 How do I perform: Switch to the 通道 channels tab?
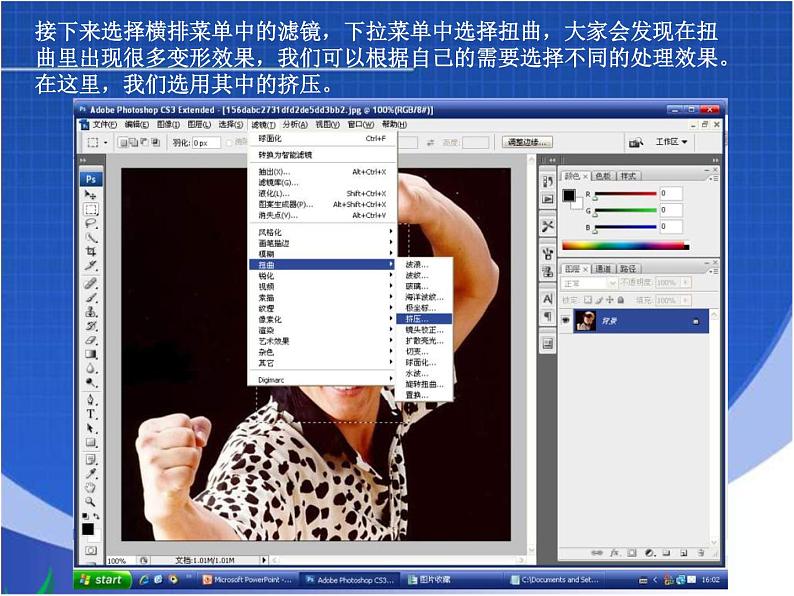tap(603, 268)
